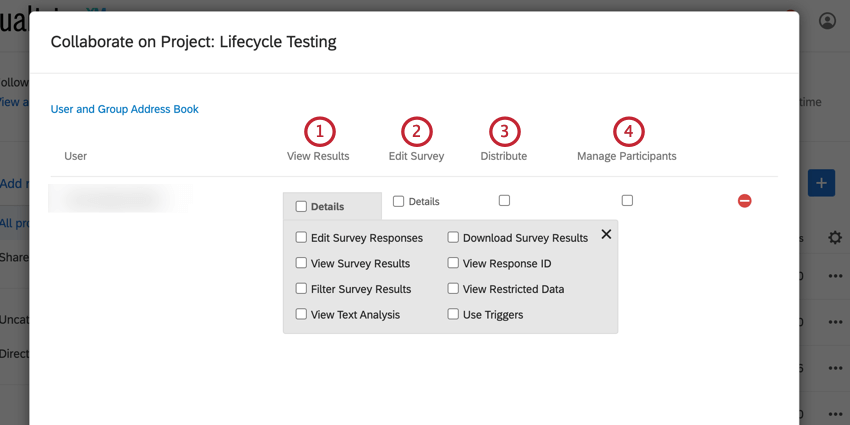Toggle the Manage Participants permission checkbox

point(627,201)
